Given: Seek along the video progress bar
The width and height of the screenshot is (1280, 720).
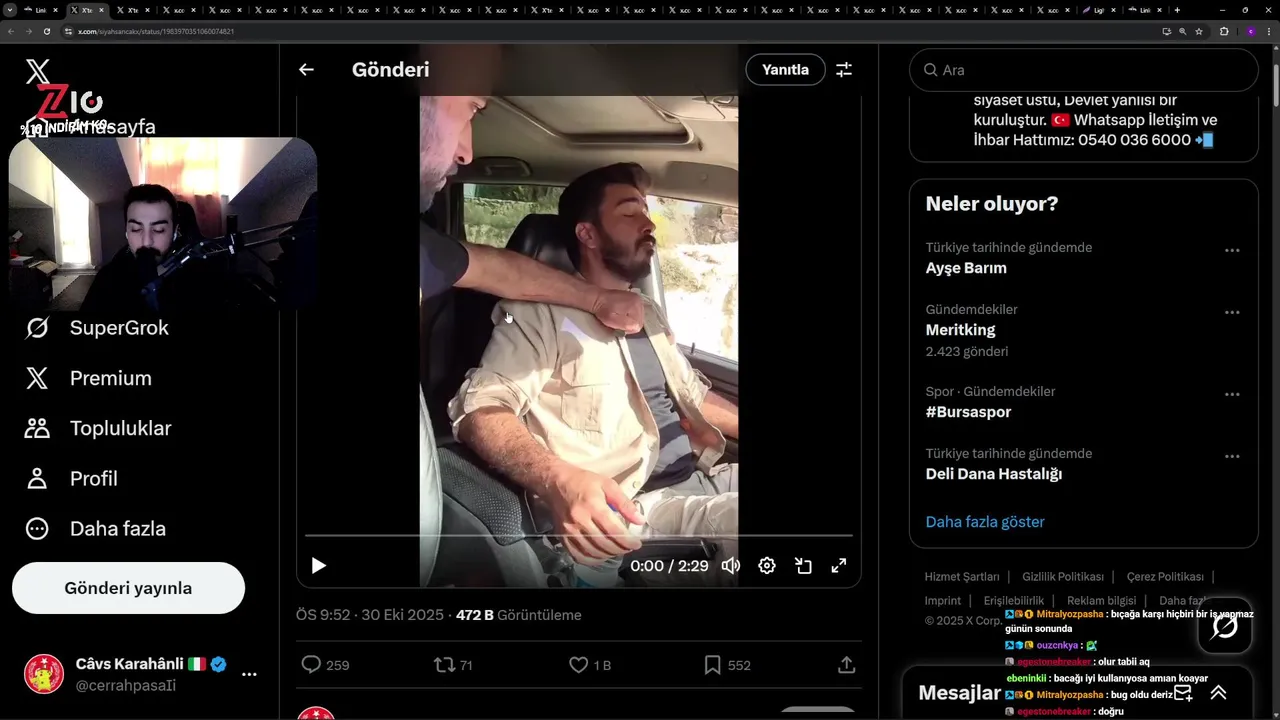Looking at the screenshot, I should [x=579, y=536].
